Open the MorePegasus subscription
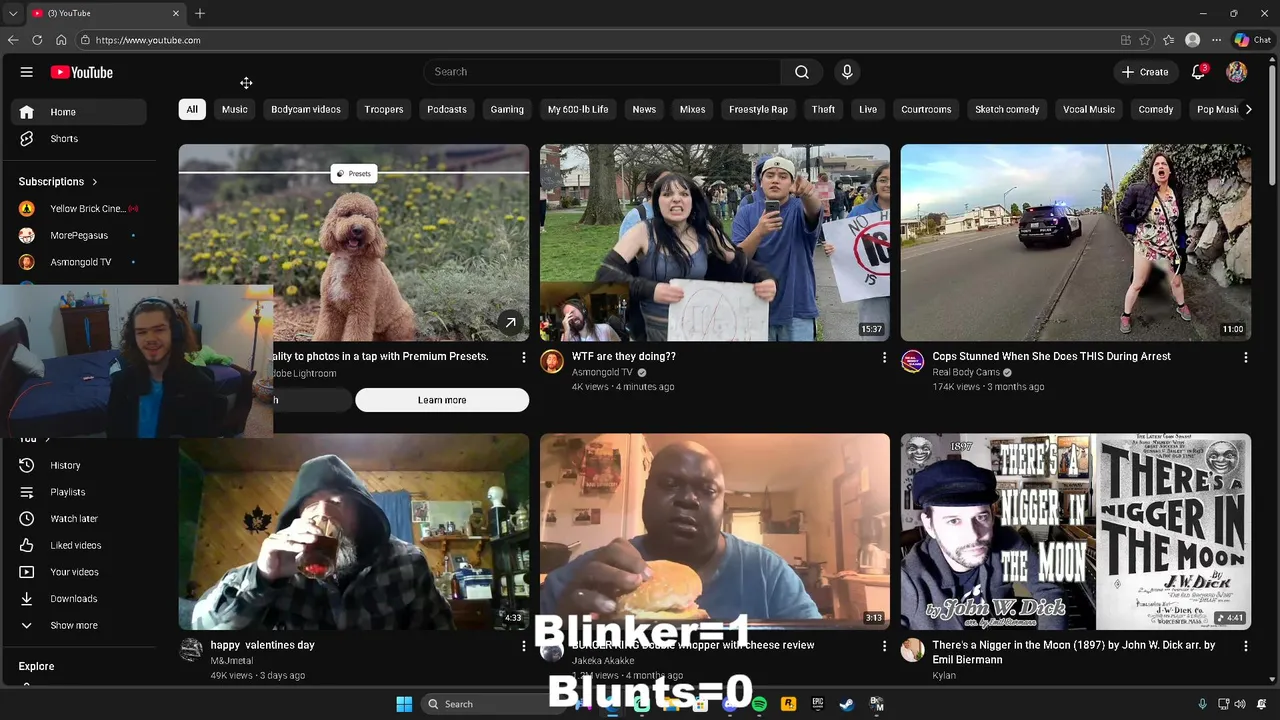 tap(78, 235)
